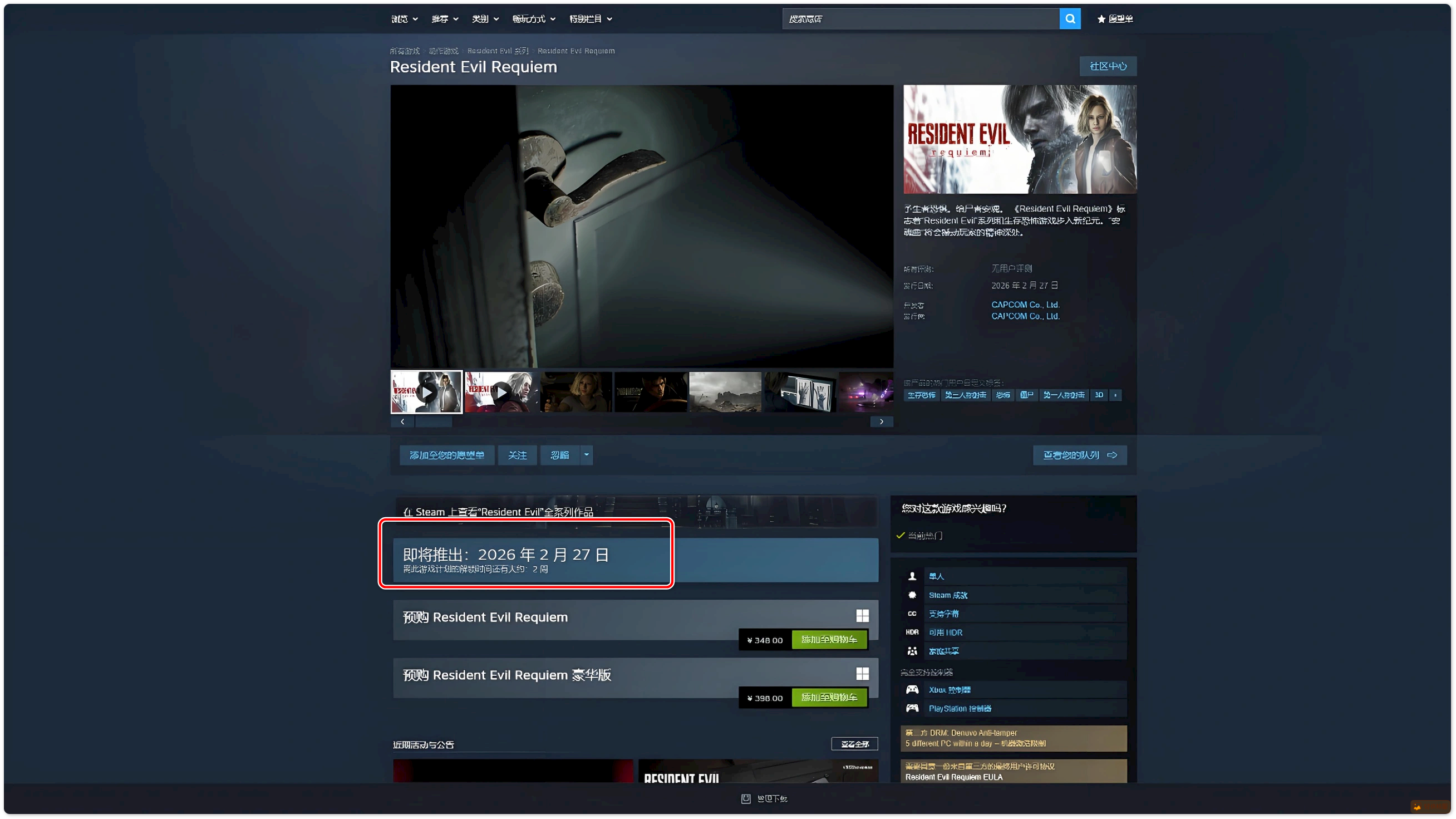The height and width of the screenshot is (819, 1456).
Task: Click the PlayStation controller icon
Action: [912, 708]
